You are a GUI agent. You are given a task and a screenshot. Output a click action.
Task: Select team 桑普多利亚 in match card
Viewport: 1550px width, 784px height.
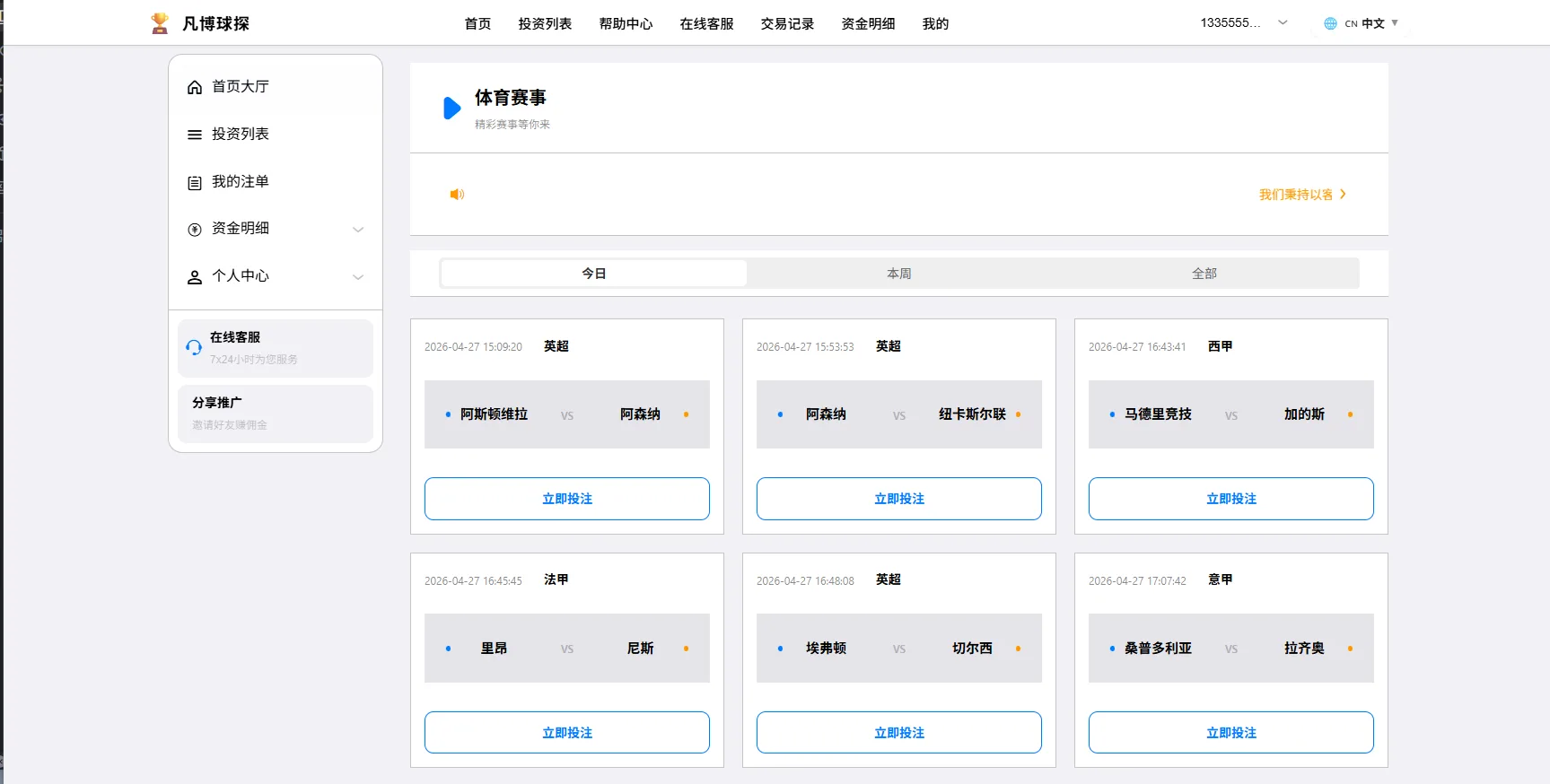pos(1158,649)
